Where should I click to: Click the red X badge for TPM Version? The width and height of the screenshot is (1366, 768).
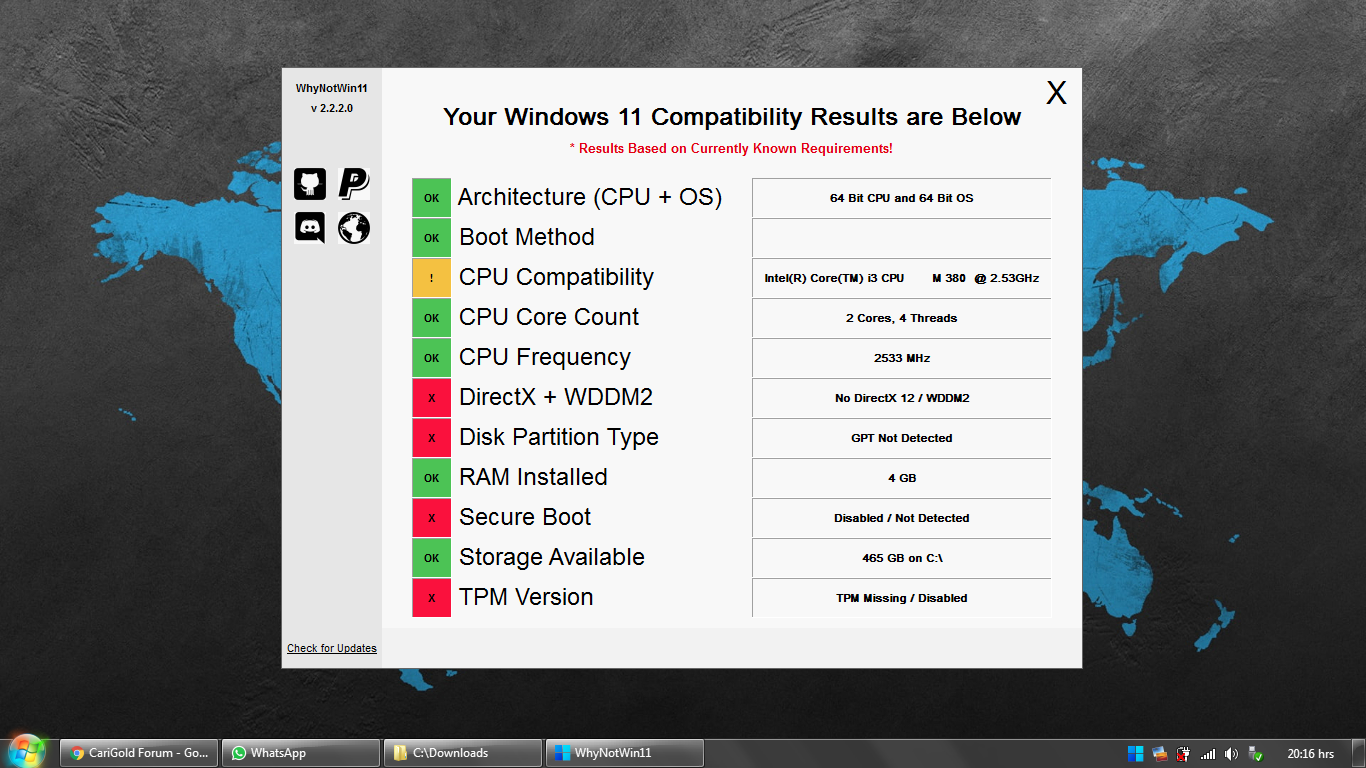tap(431, 598)
